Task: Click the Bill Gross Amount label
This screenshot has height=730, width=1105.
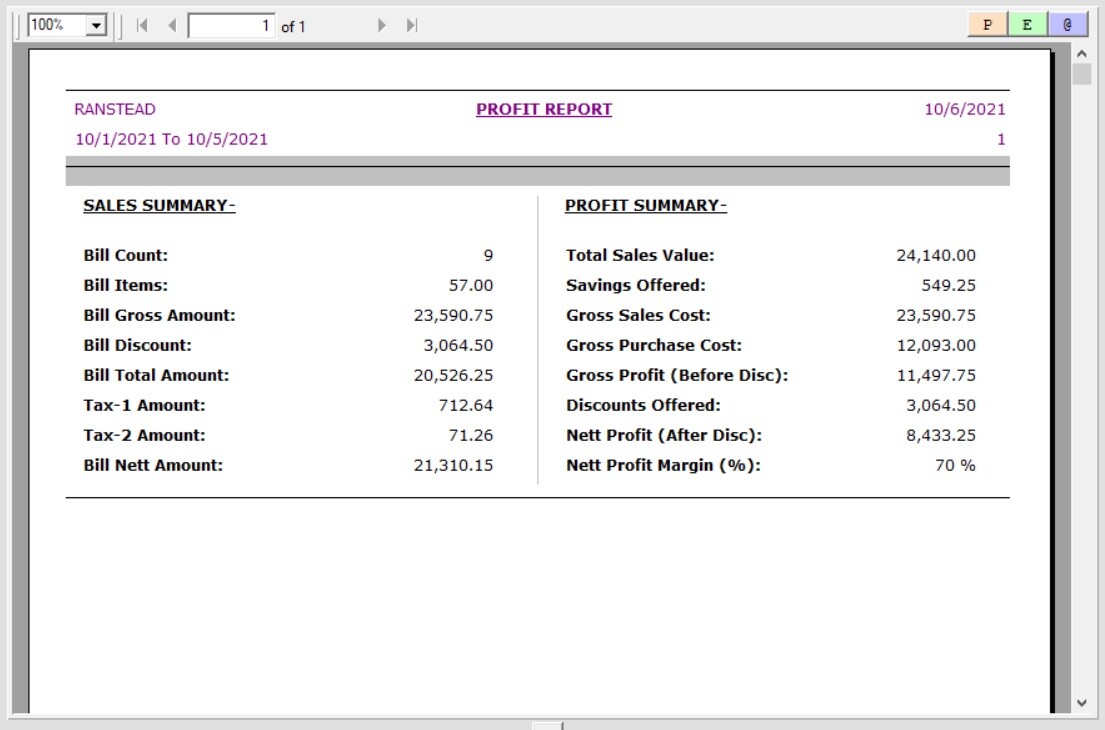Action: click(159, 315)
